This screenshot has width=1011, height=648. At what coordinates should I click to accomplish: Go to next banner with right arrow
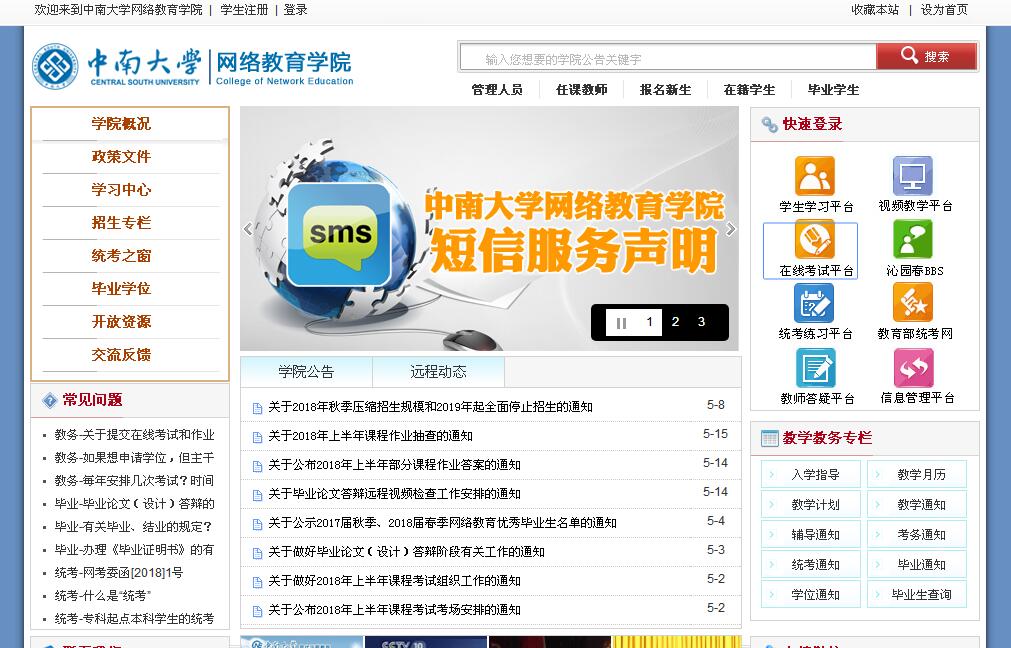tap(731, 229)
